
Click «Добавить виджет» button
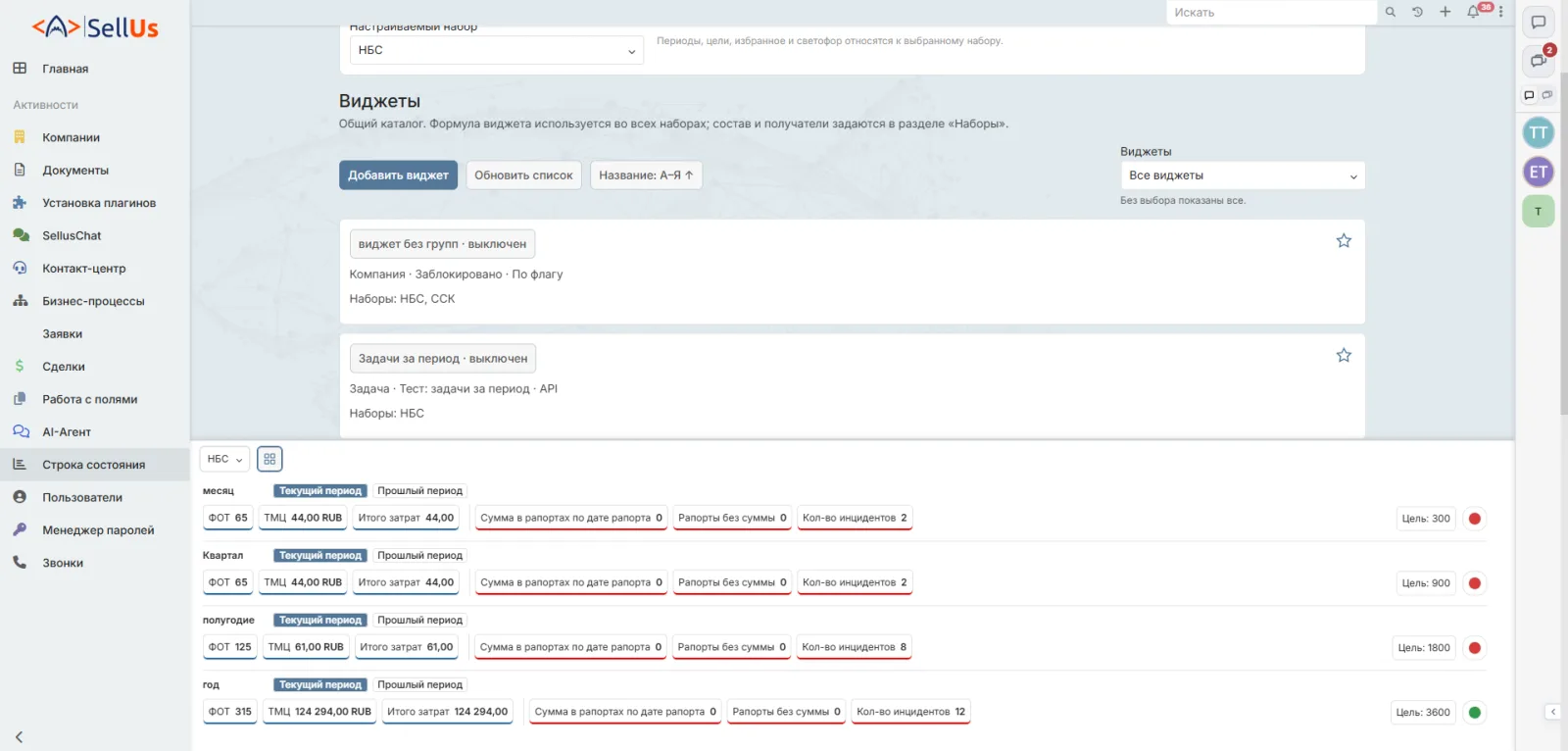(x=398, y=175)
